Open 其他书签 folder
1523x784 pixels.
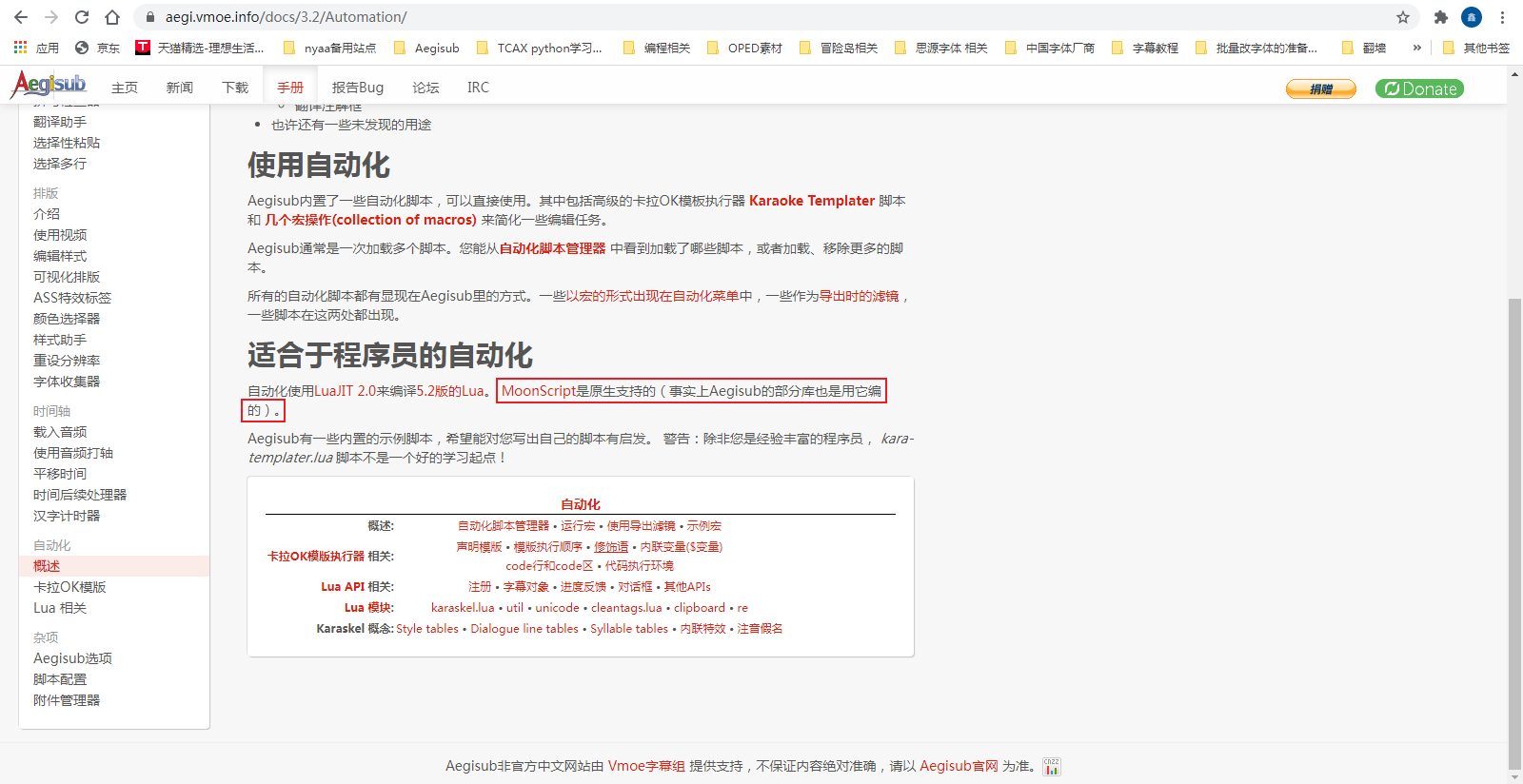coord(1476,48)
